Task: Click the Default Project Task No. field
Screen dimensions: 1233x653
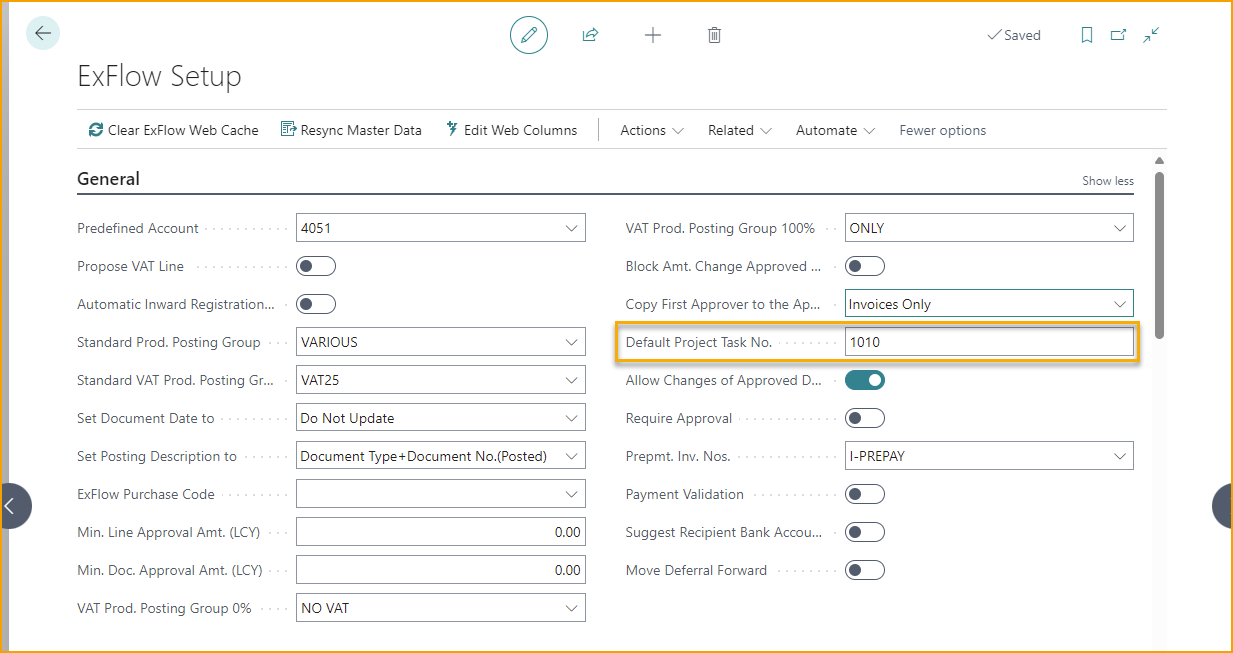Action: [988, 342]
